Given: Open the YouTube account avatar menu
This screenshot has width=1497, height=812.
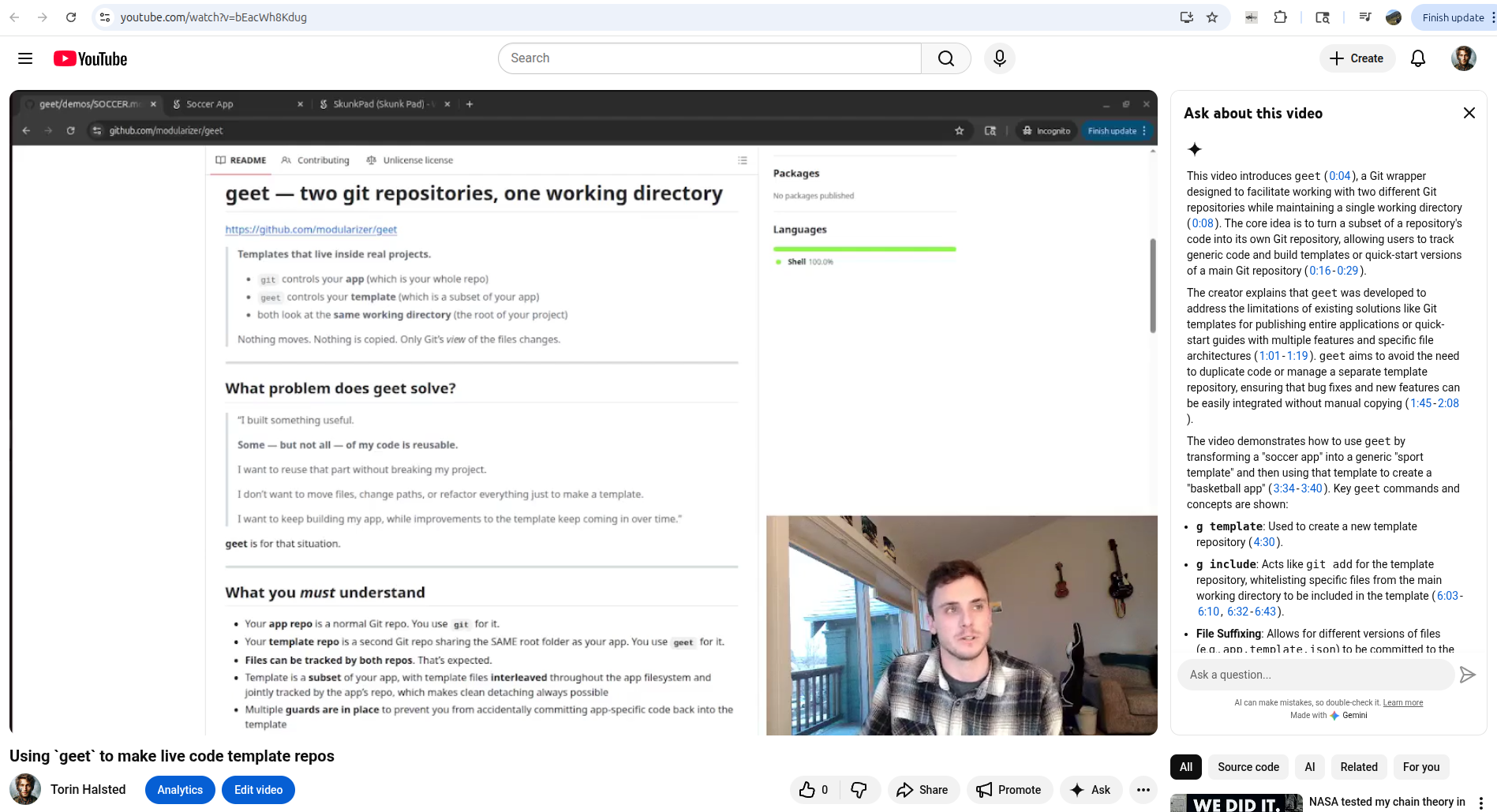Looking at the screenshot, I should pyautogui.click(x=1464, y=58).
